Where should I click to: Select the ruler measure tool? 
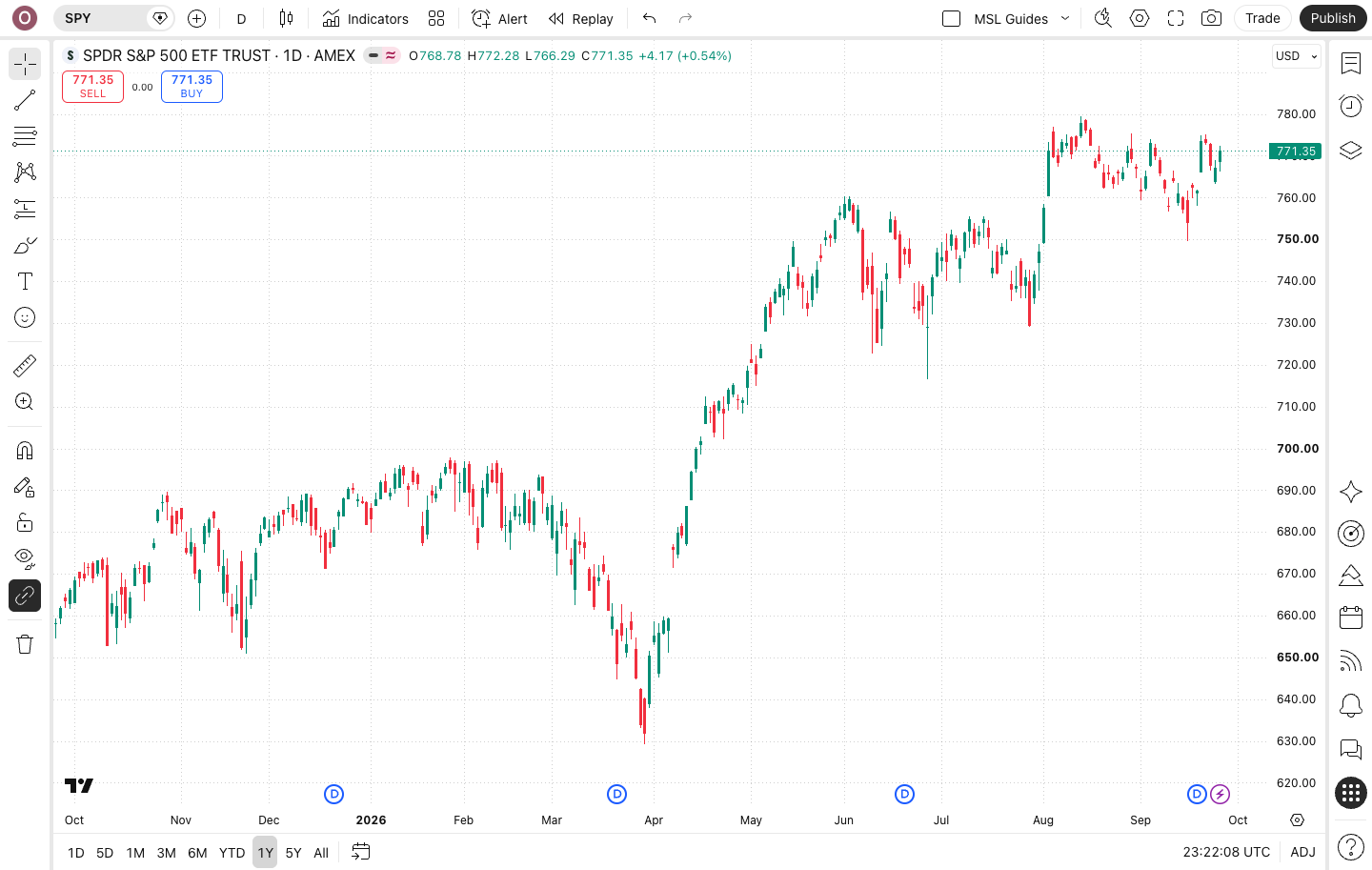point(25,365)
